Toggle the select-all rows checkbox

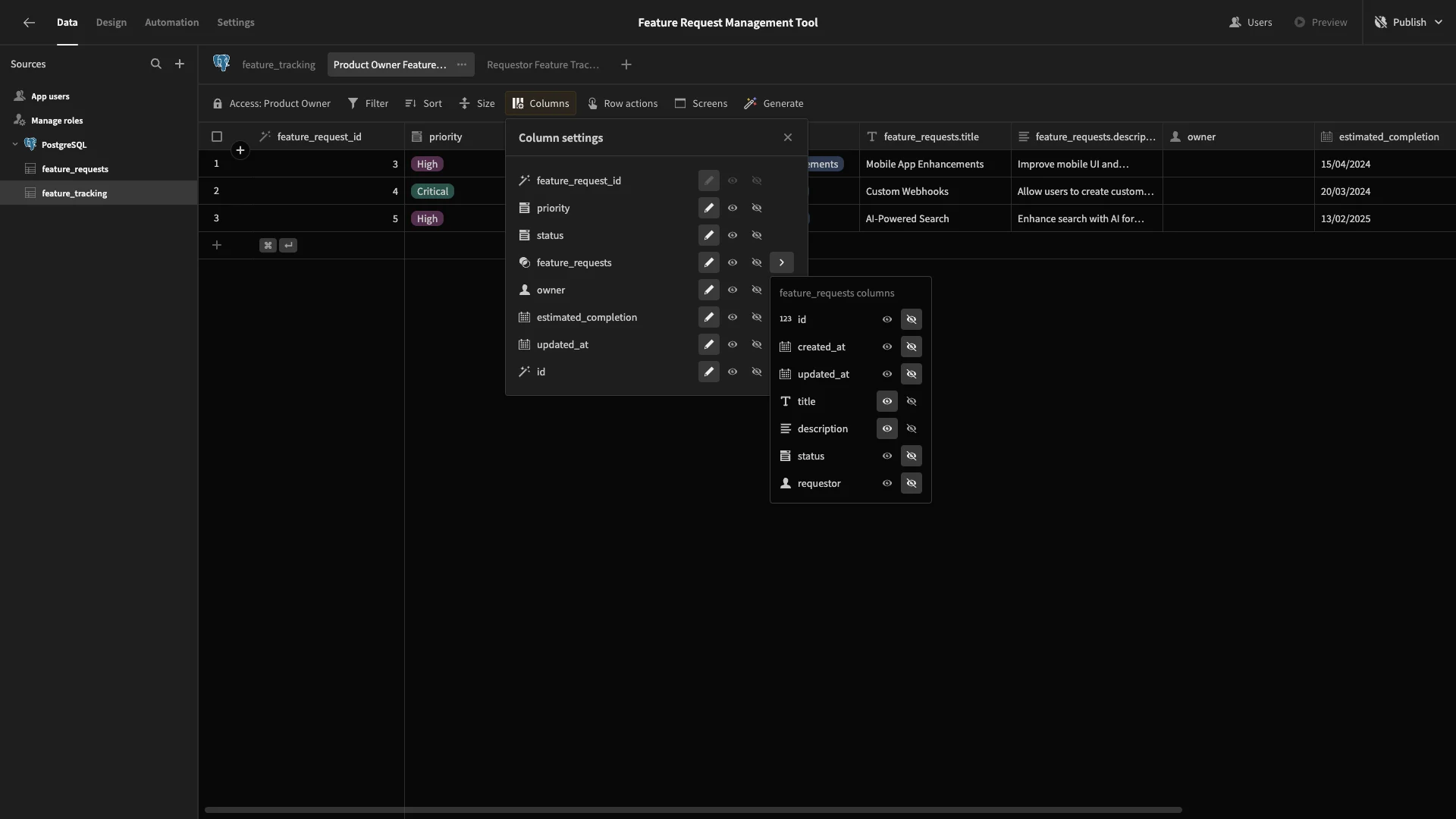217,136
